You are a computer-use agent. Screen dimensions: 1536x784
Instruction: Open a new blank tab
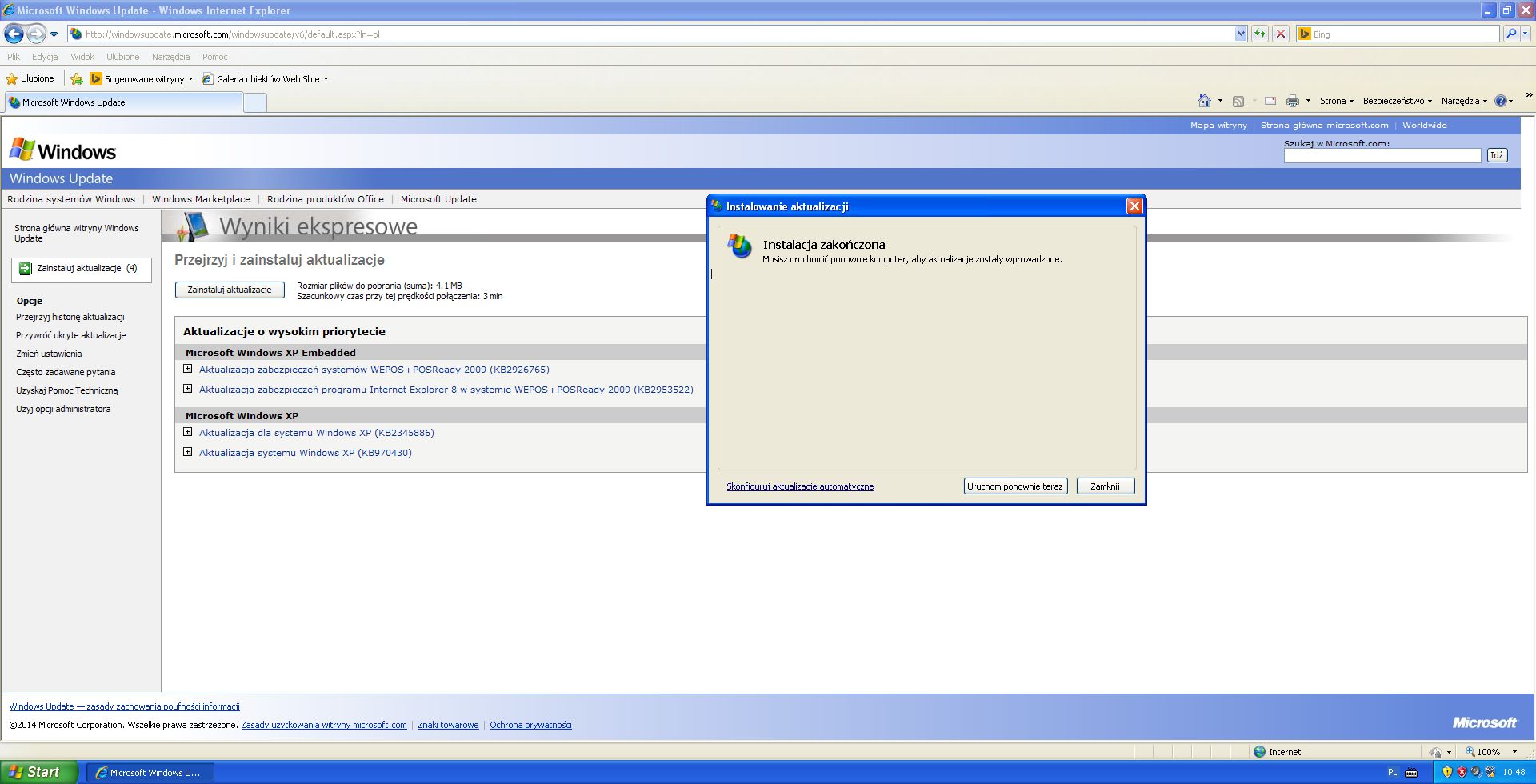click(254, 102)
